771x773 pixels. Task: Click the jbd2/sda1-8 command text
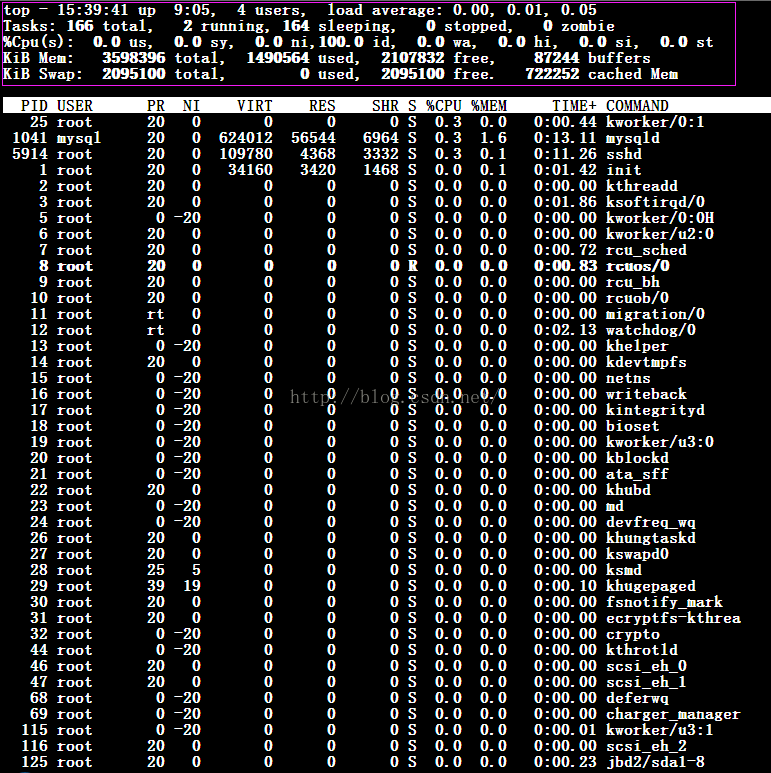click(655, 762)
